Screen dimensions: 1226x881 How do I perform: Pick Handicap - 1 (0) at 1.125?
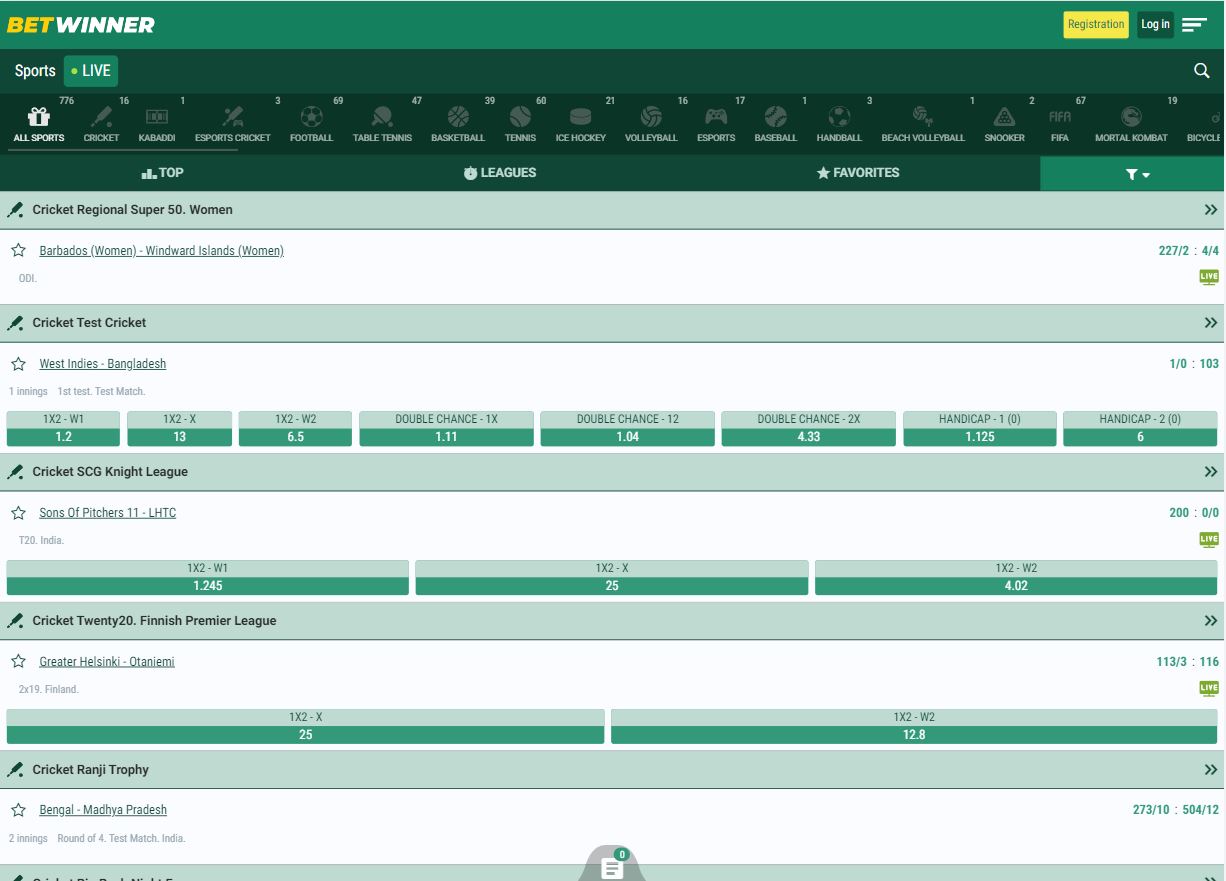point(979,429)
